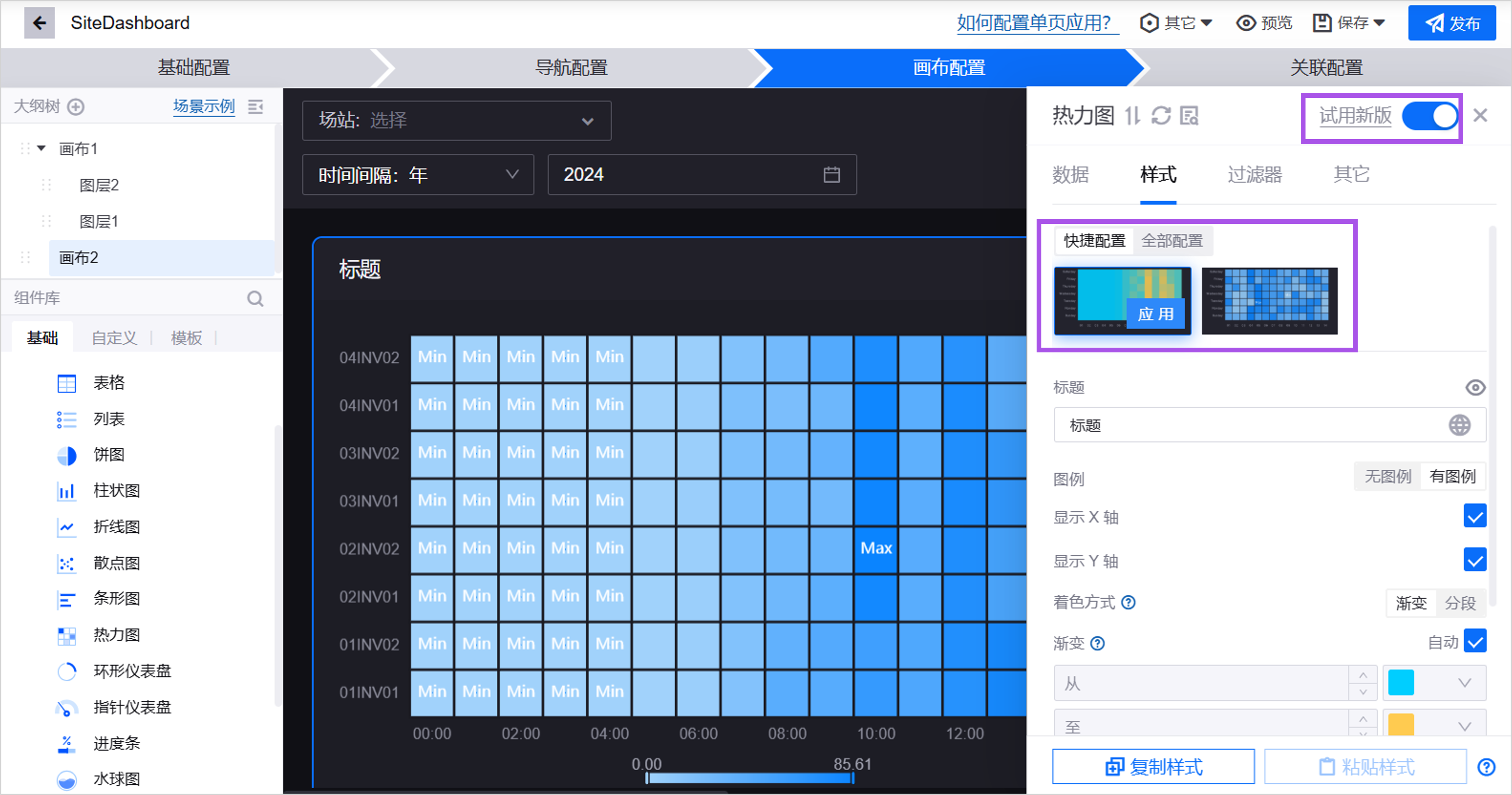Switch to the 过滤器 tab
The image size is (1512, 795).
coord(1254,174)
